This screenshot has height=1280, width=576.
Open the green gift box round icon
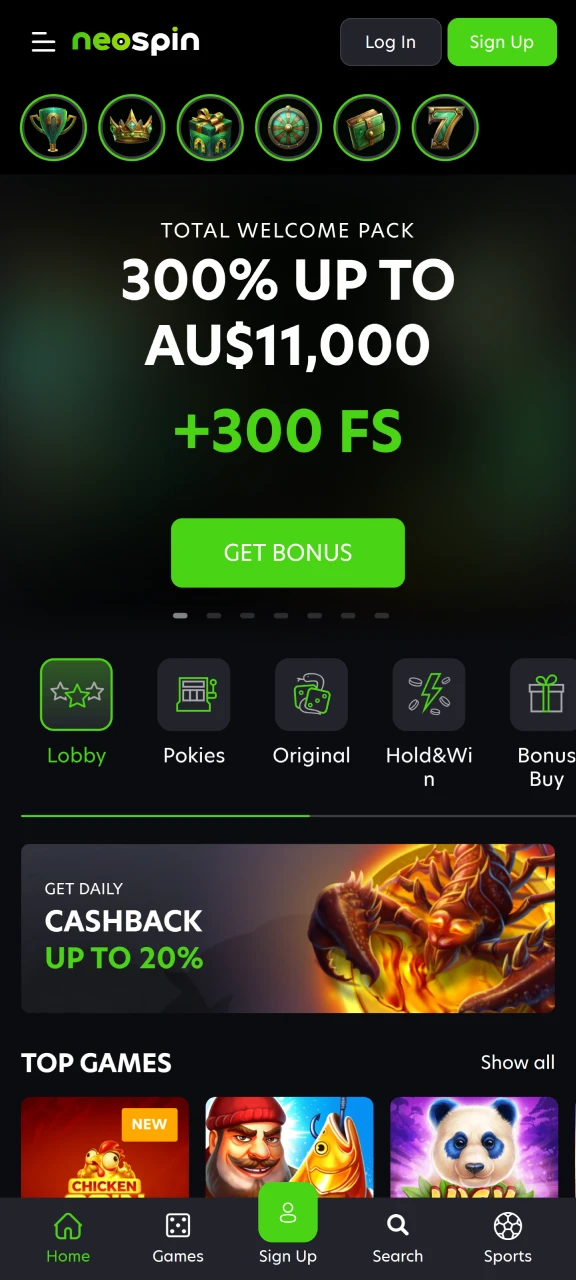pyautogui.click(x=210, y=128)
